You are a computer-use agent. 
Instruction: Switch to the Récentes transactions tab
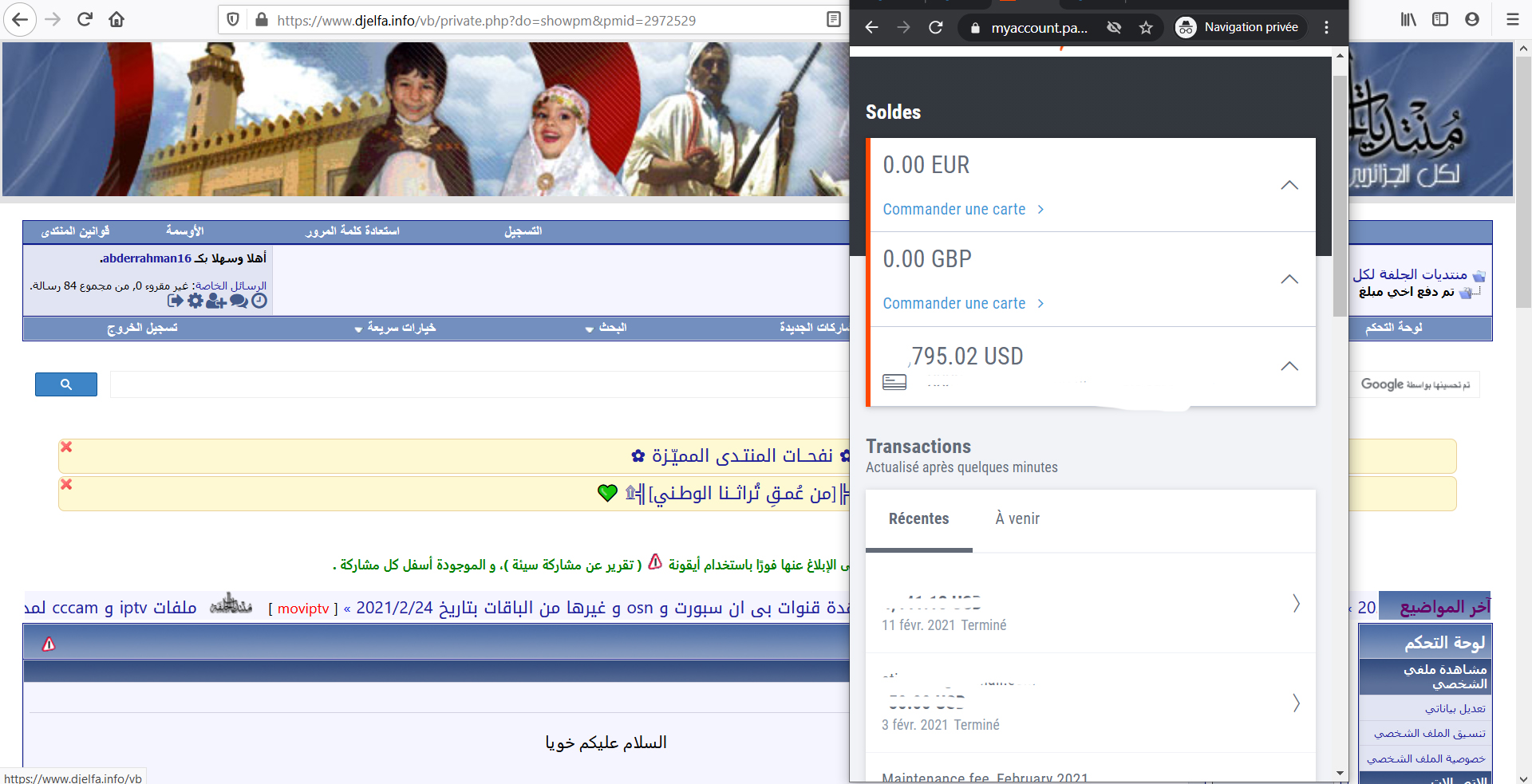918,519
